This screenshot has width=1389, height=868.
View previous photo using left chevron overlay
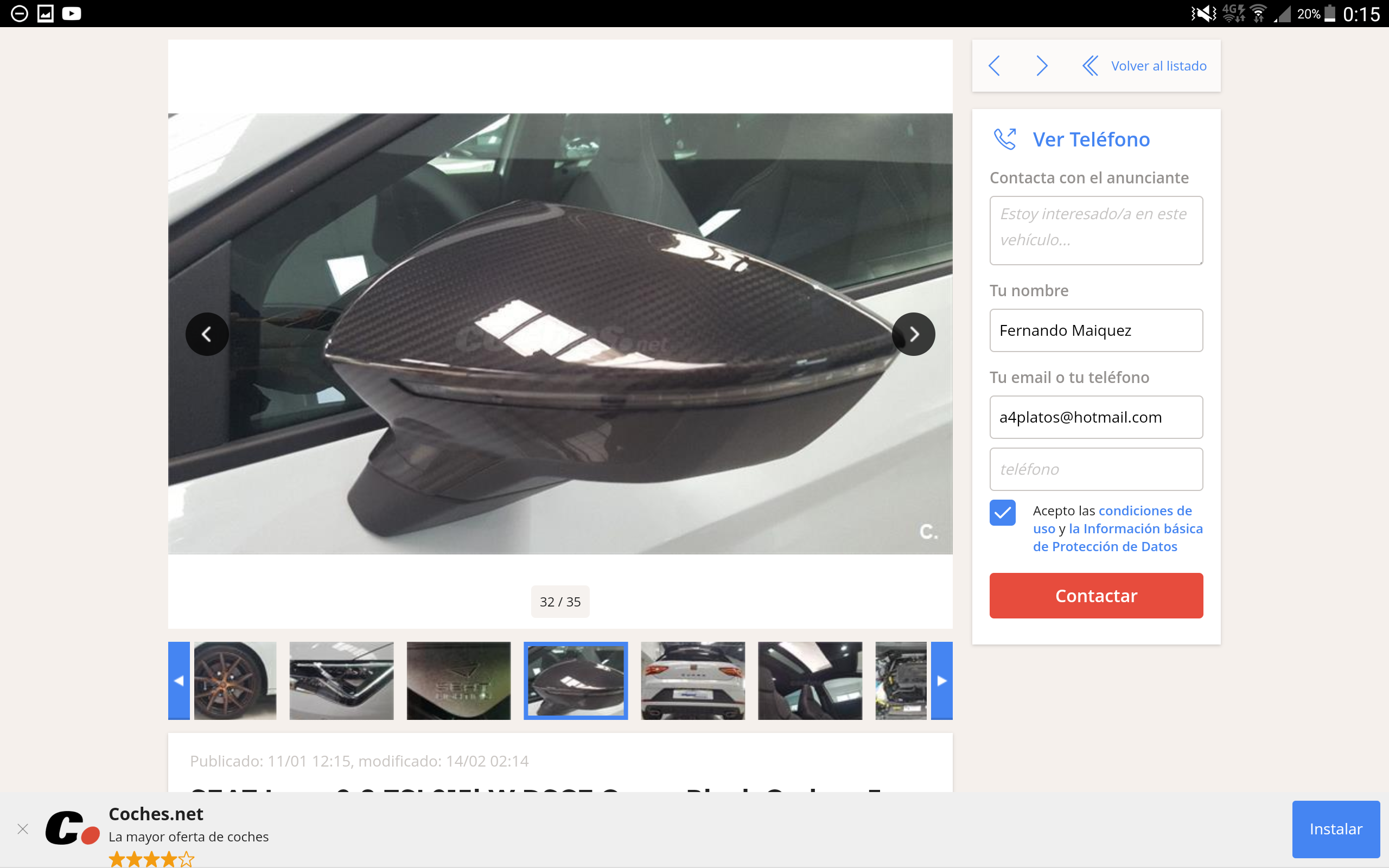point(207,334)
